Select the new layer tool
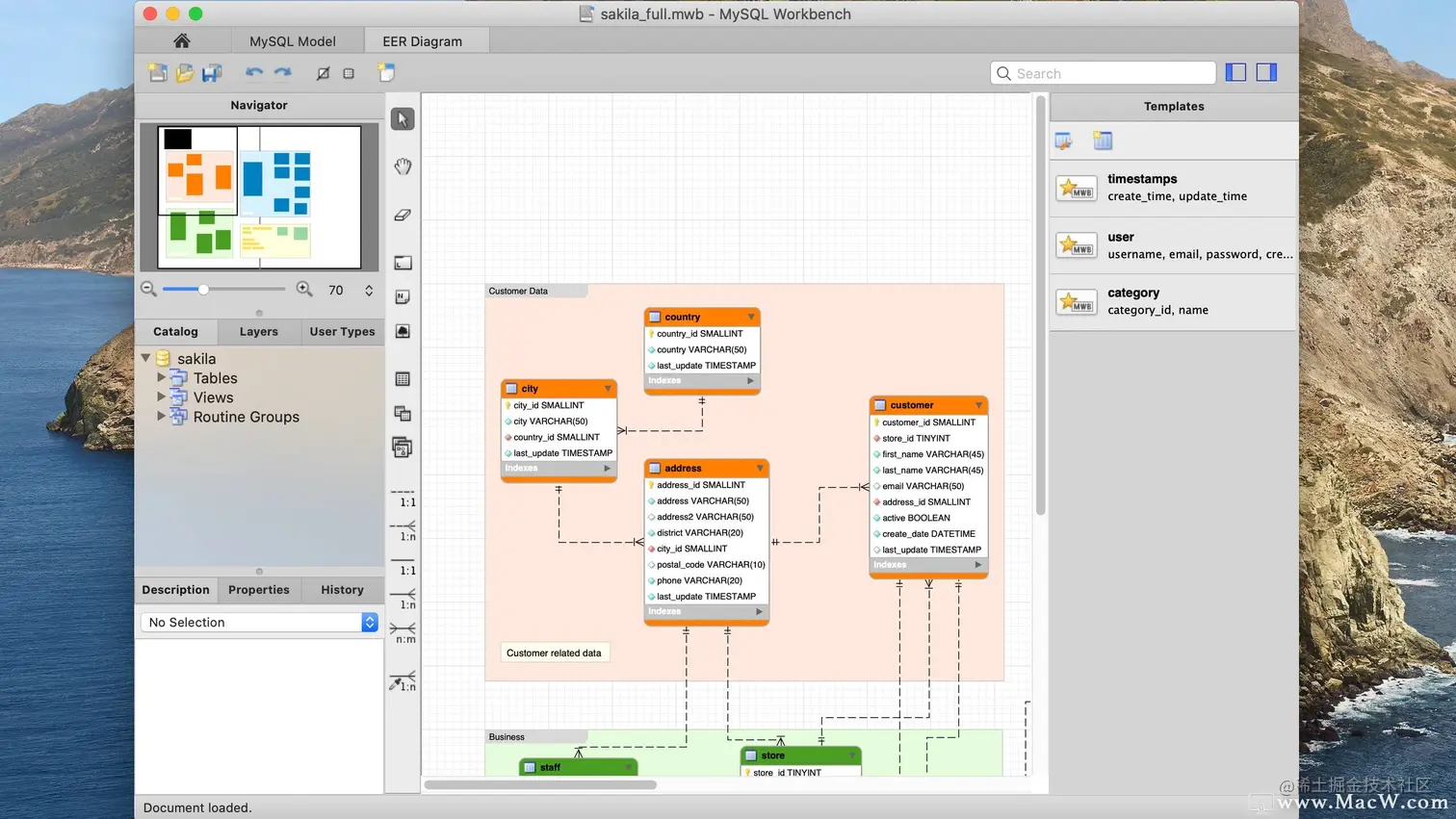The height and width of the screenshot is (819, 1456). click(x=403, y=263)
